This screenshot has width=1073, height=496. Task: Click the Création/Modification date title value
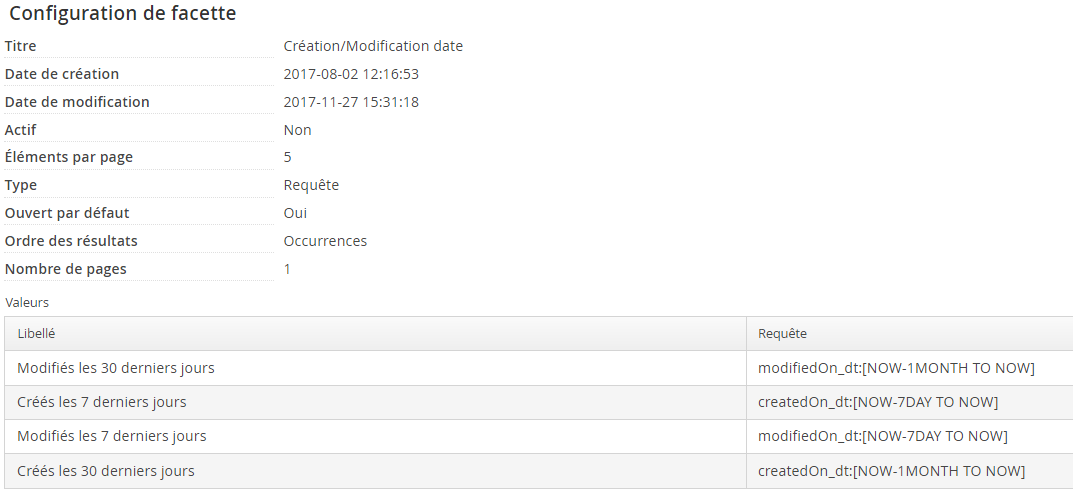pyautogui.click(x=373, y=46)
